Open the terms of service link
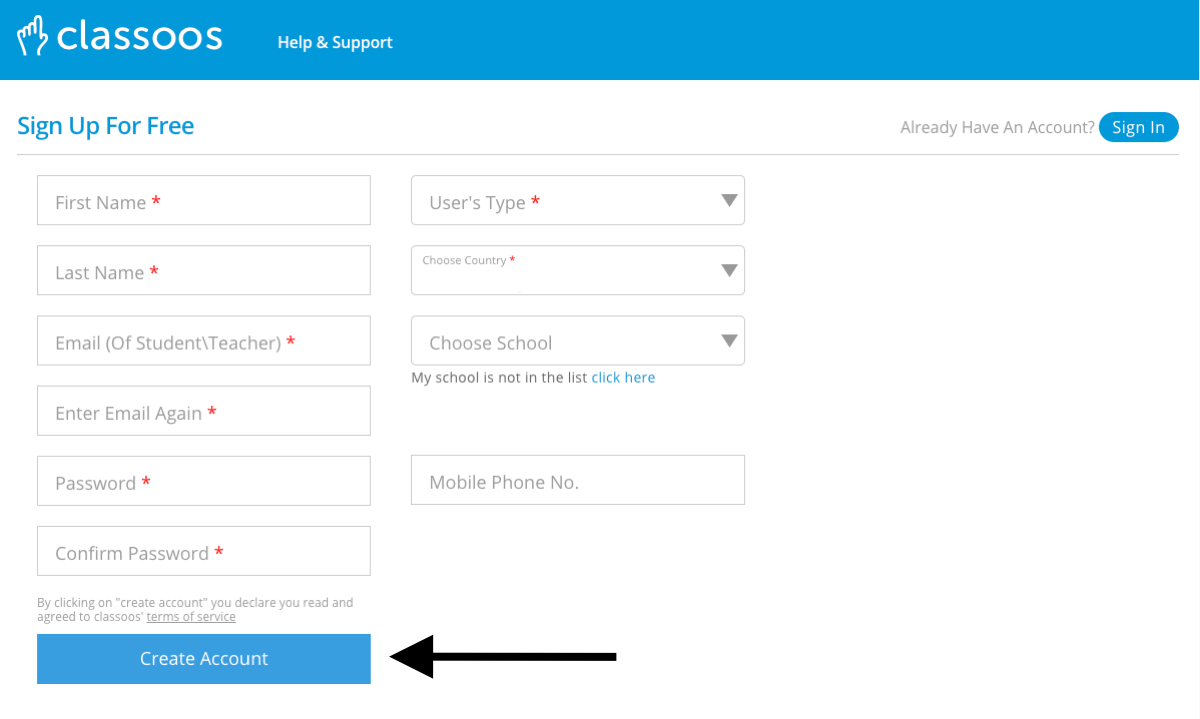Screen dimensions: 1200x719 click(x=191, y=617)
